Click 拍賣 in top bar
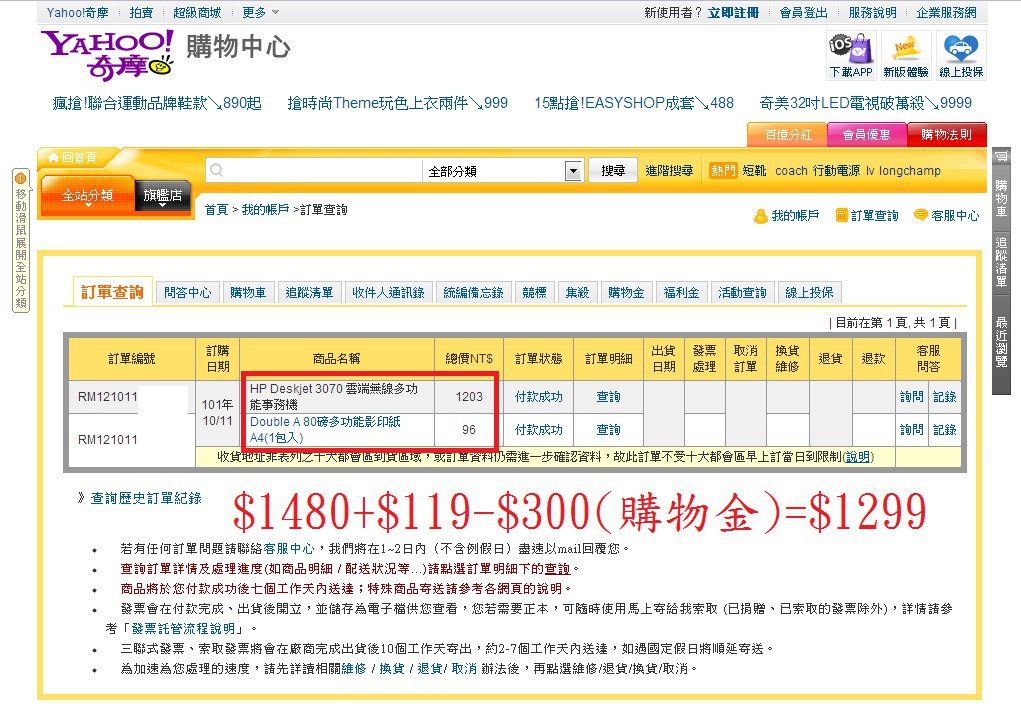This screenshot has width=1021, height=704. pos(141,12)
